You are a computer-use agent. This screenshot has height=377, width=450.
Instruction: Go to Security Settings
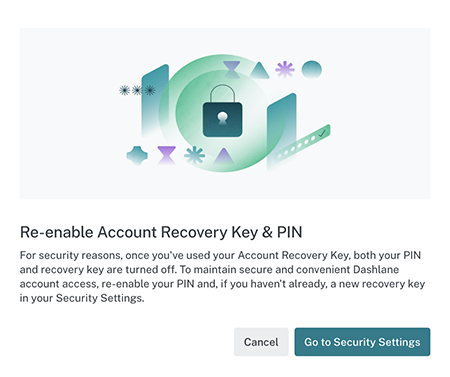pyautogui.click(x=362, y=342)
